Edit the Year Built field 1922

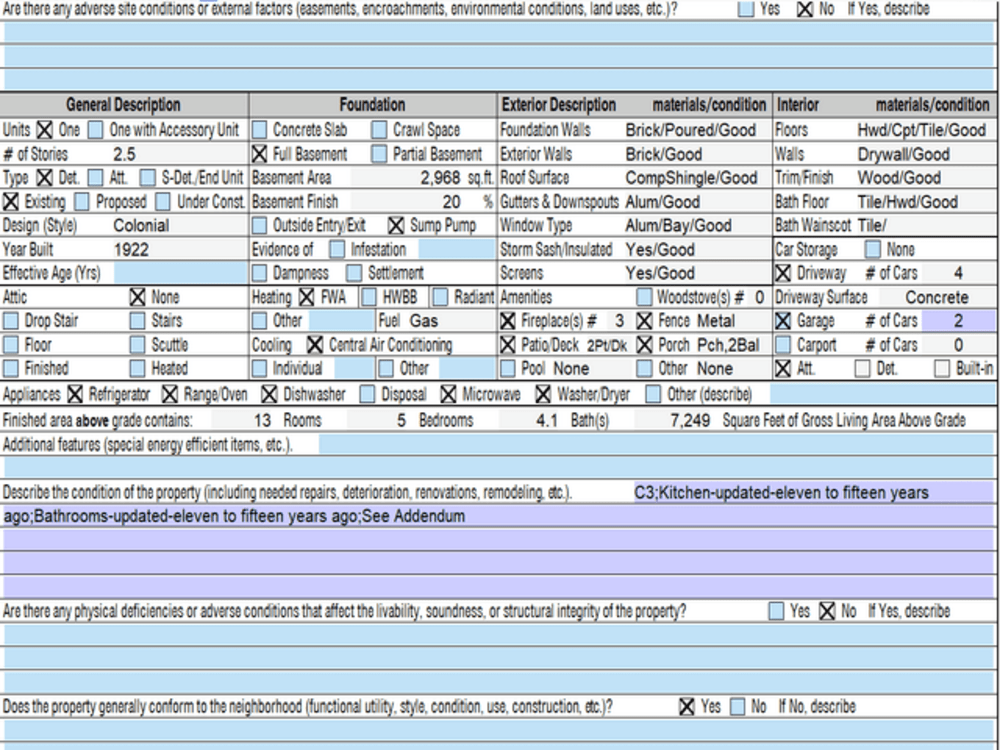click(180, 249)
